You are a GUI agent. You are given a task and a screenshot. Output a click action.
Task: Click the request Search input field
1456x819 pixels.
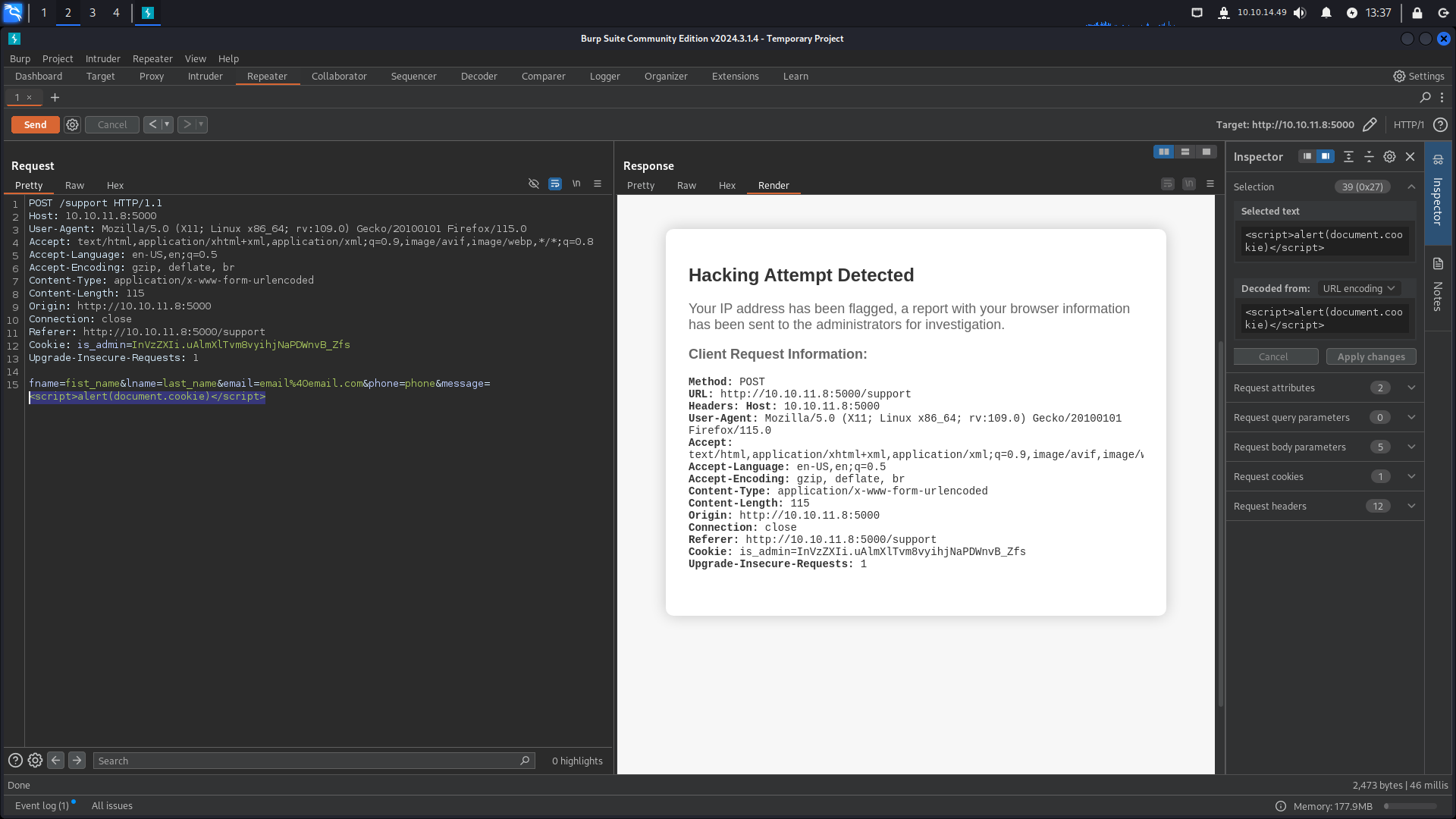(x=314, y=760)
